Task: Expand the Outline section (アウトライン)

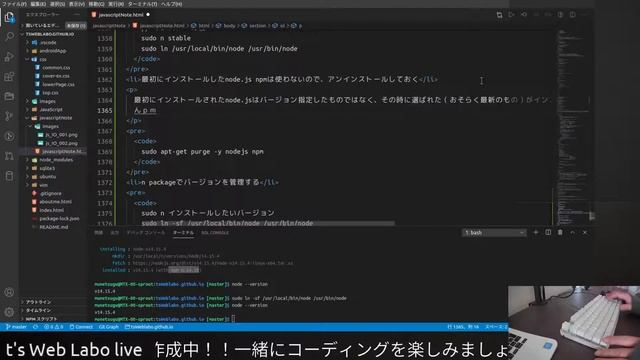Action: (x=39, y=302)
